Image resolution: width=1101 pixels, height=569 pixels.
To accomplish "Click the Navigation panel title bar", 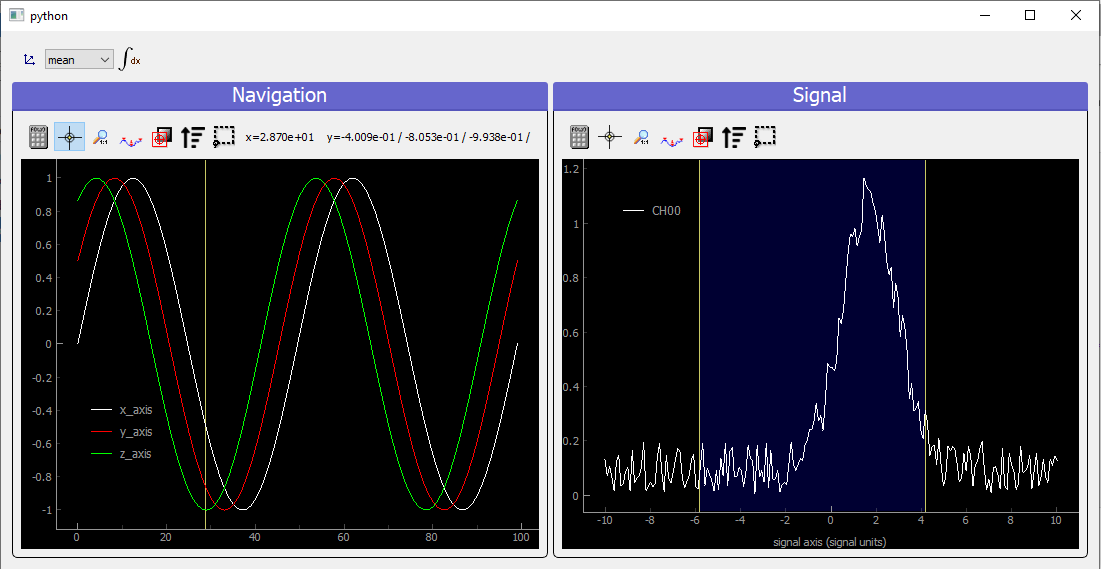I will pyautogui.click(x=279, y=96).
